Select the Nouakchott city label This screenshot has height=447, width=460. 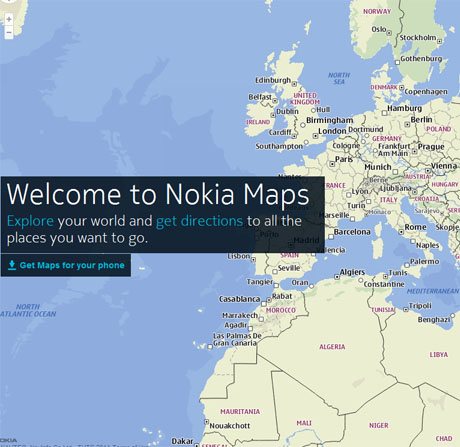(x=230, y=426)
